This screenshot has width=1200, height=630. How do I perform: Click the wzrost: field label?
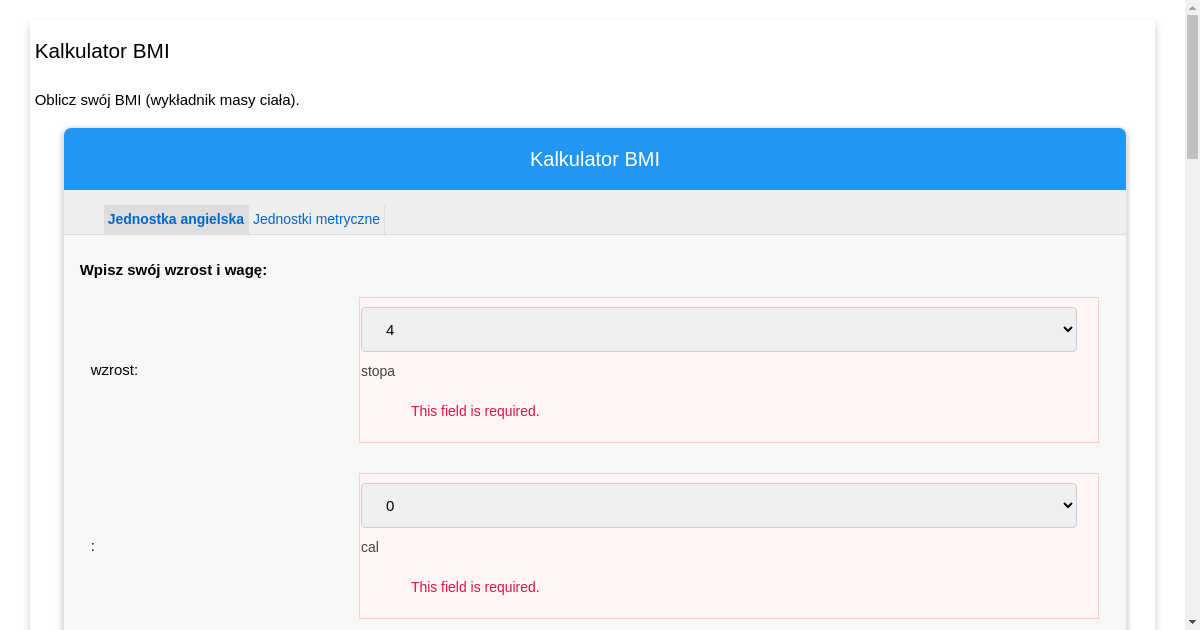point(114,370)
